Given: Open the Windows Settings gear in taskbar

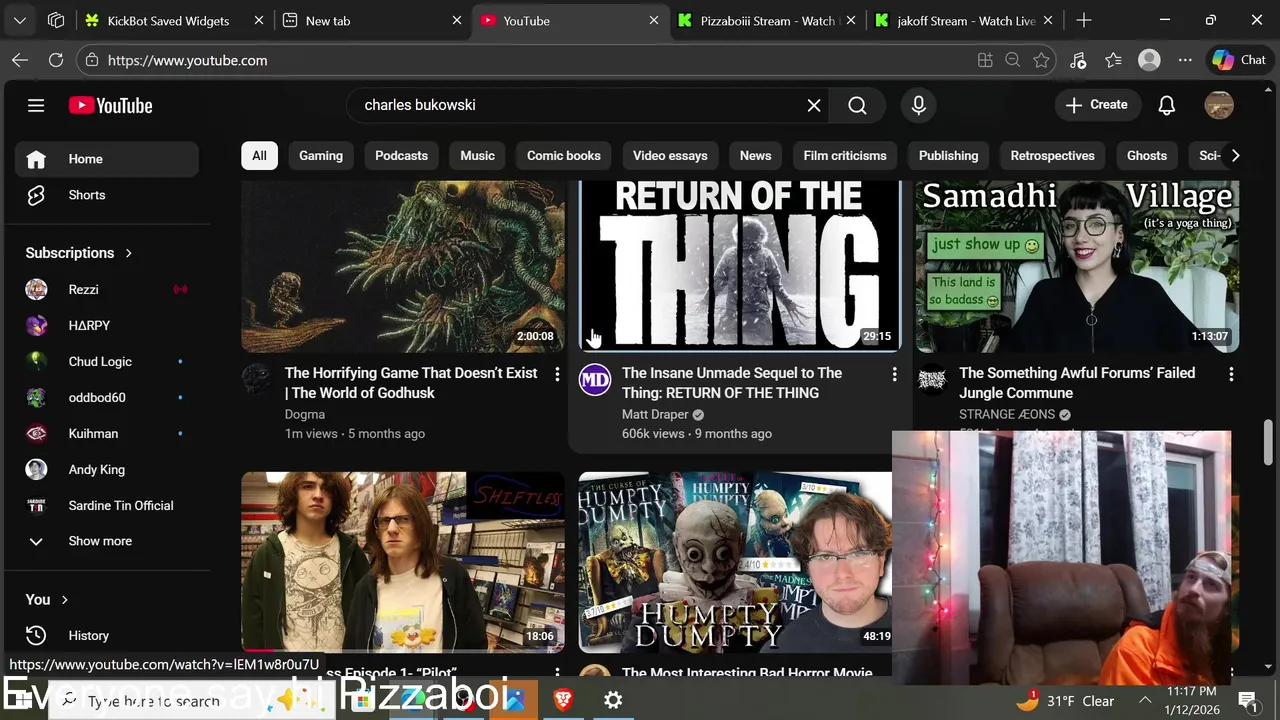Looking at the screenshot, I should tap(613, 701).
